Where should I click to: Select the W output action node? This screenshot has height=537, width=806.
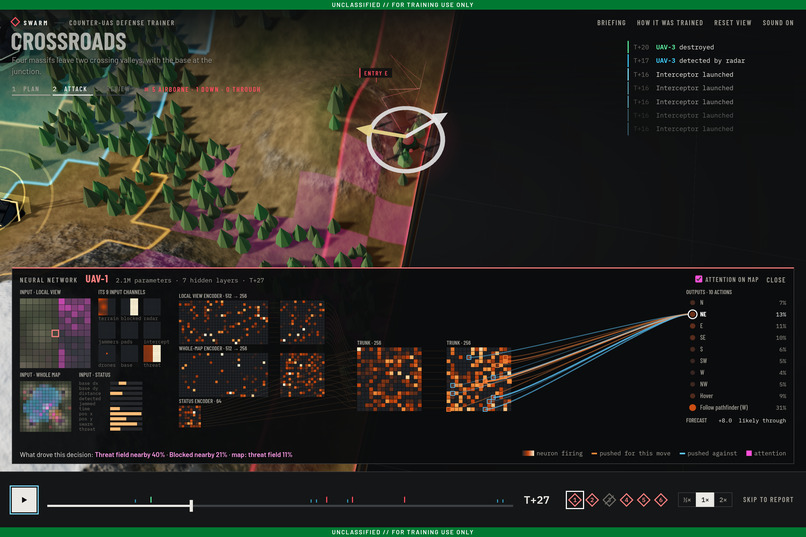point(692,373)
